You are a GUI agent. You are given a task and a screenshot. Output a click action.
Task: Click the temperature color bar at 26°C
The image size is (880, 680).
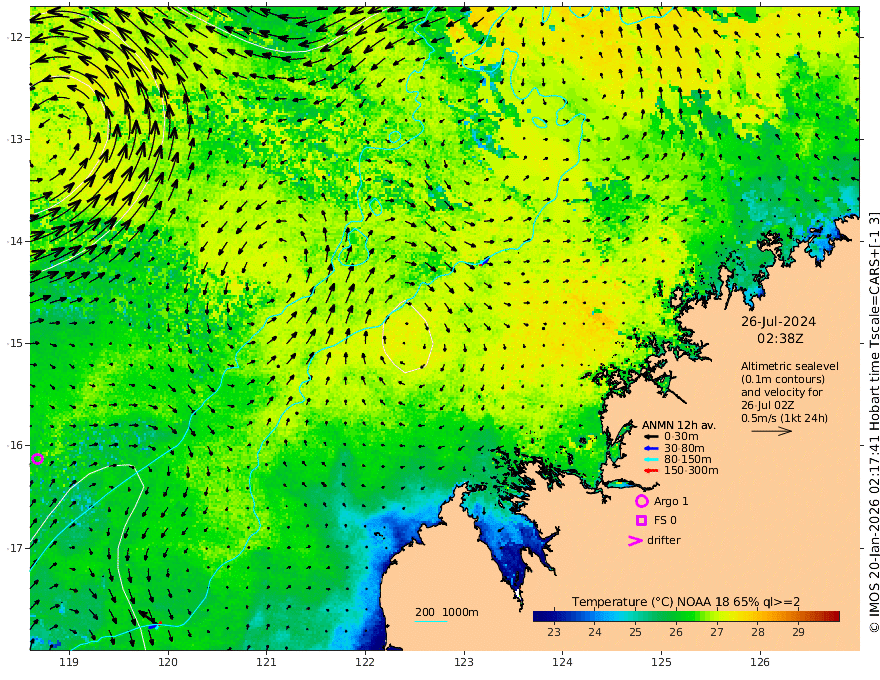point(676,617)
